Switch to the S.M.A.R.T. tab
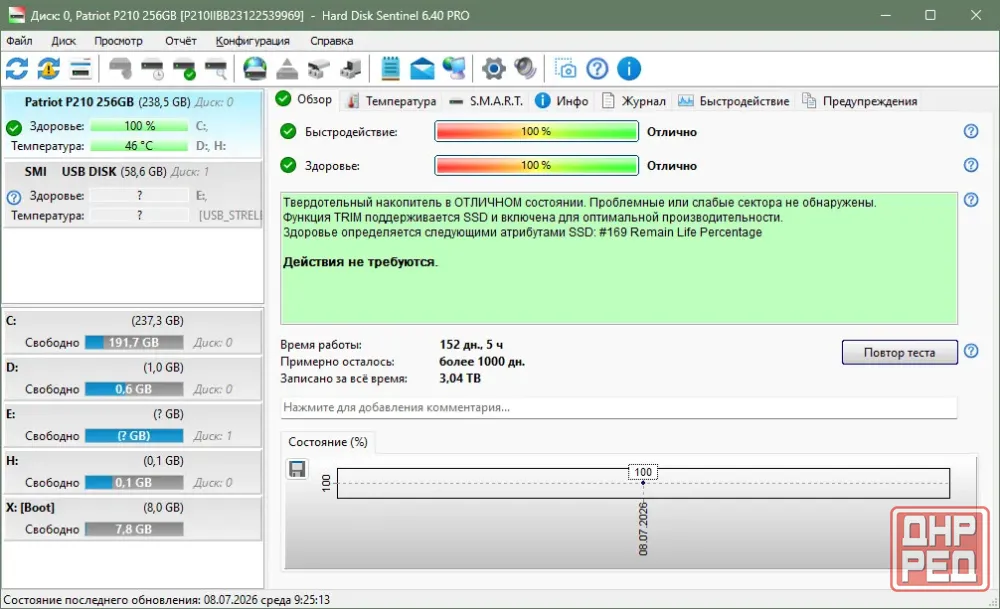Image resolution: width=1000 pixels, height=609 pixels. (485, 101)
